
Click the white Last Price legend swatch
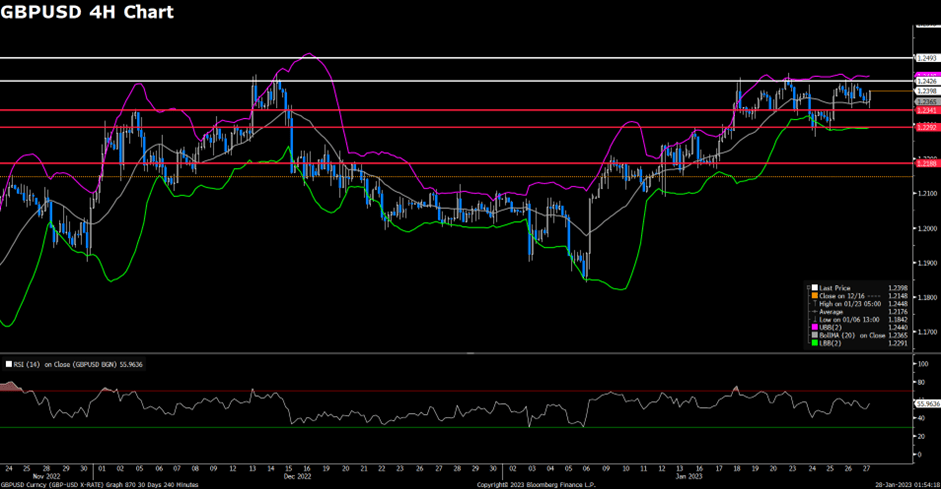[x=813, y=287]
